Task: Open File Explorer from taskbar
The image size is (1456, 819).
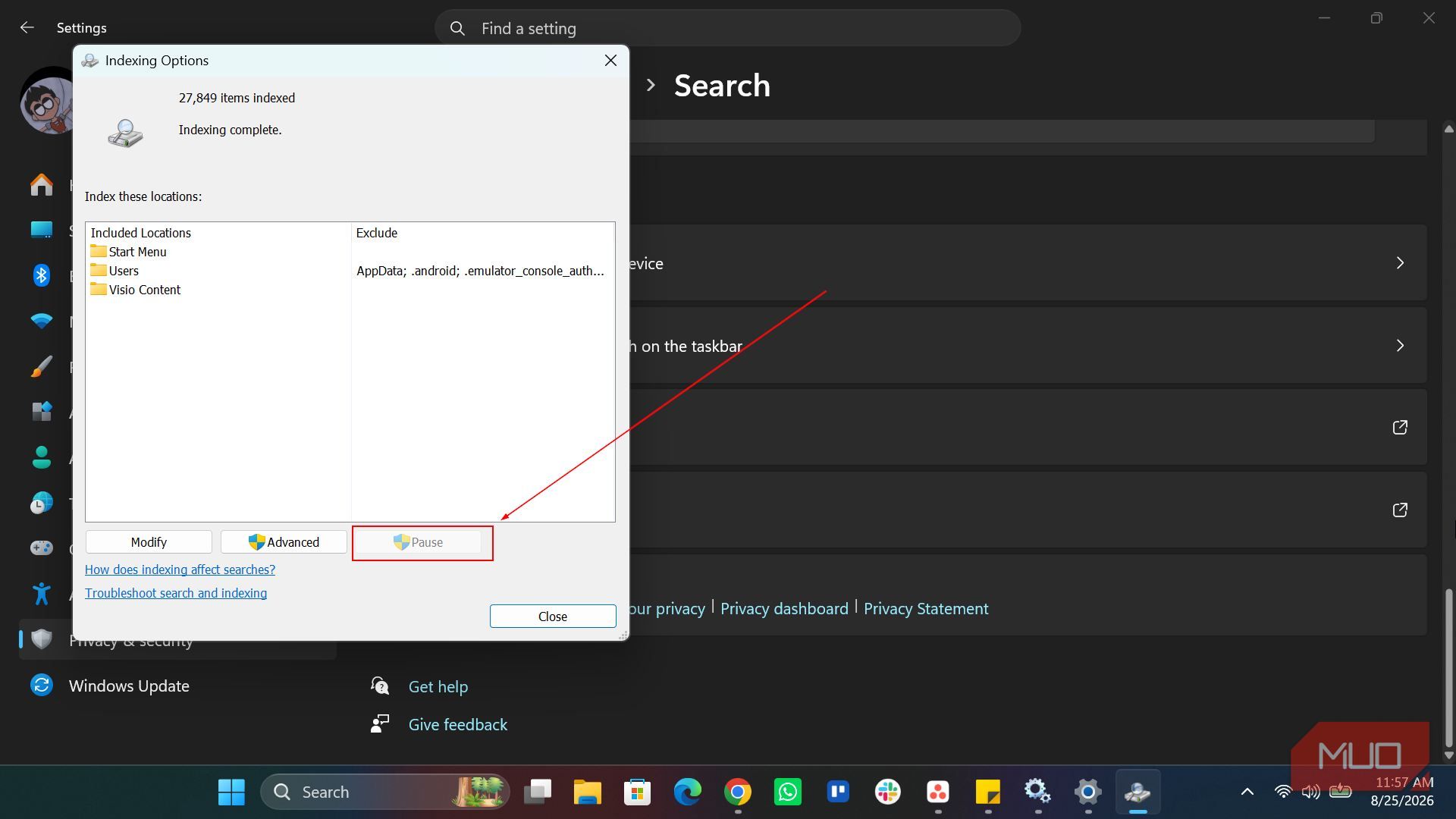Action: pyautogui.click(x=588, y=792)
